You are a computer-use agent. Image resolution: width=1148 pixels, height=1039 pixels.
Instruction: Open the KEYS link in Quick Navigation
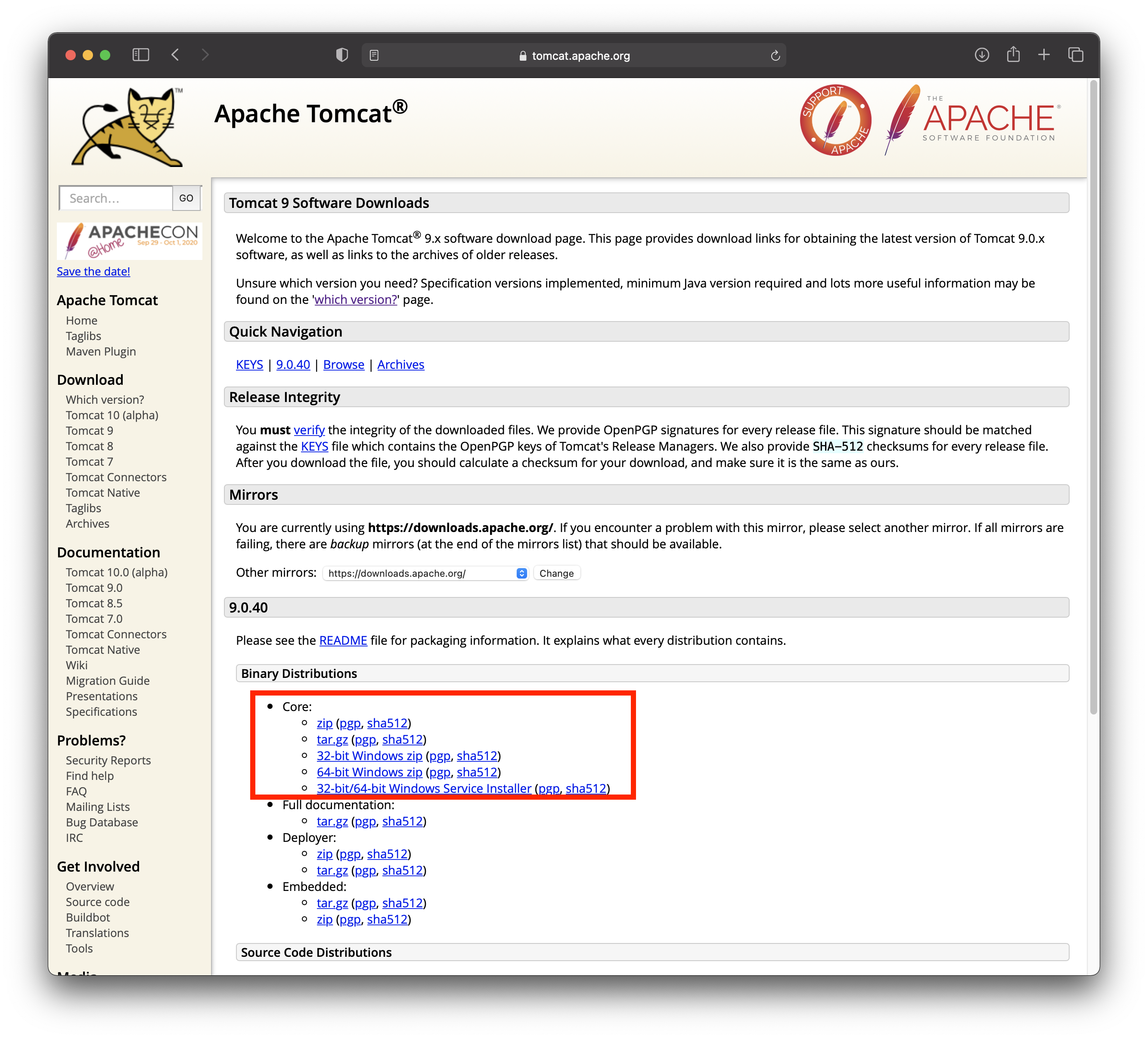point(249,365)
